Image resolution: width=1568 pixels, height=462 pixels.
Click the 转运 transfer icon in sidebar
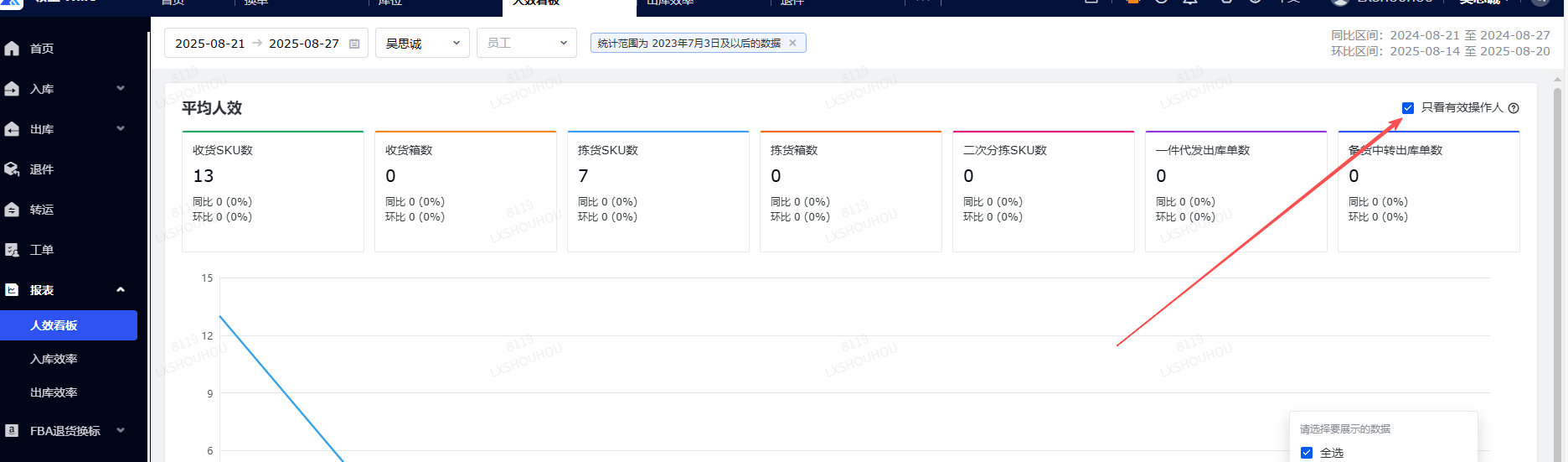[x=12, y=210]
